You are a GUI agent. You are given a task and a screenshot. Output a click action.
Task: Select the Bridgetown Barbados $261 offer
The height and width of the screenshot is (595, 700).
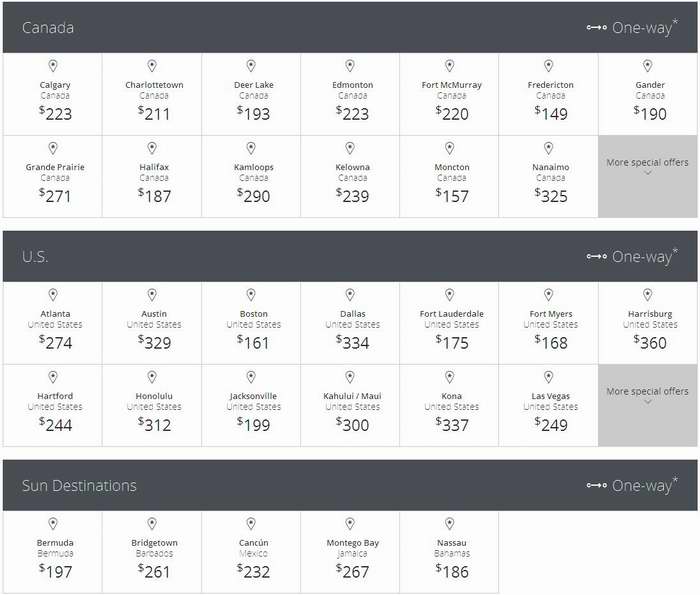pyautogui.click(x=152, y=552)
